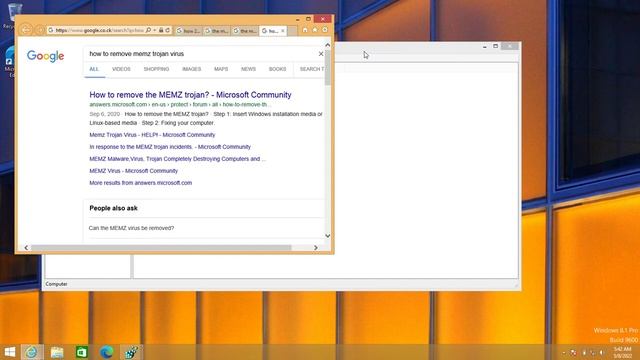The width and height of the screenshot is (640, 360).
Task: Click the horizontal scrollbar thumb
Action: (161, 248)
